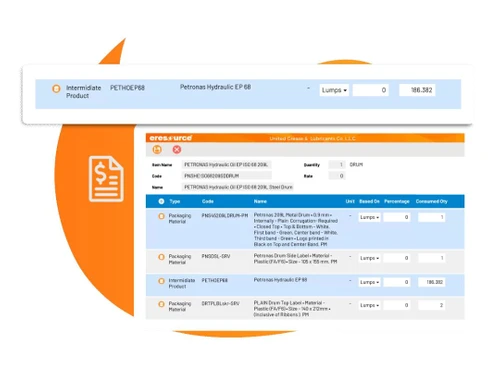Click 186.382 field in enlarged callout row

click(x=417, y=90)
